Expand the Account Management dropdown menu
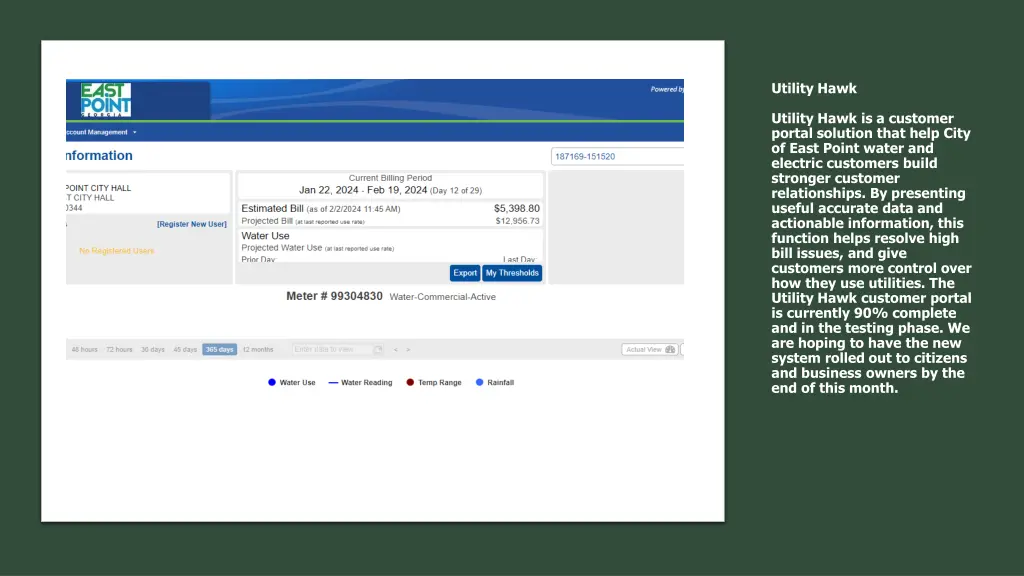Image resolution: width=1024 pixels, height=576 pixels. (x=101, y=132)
